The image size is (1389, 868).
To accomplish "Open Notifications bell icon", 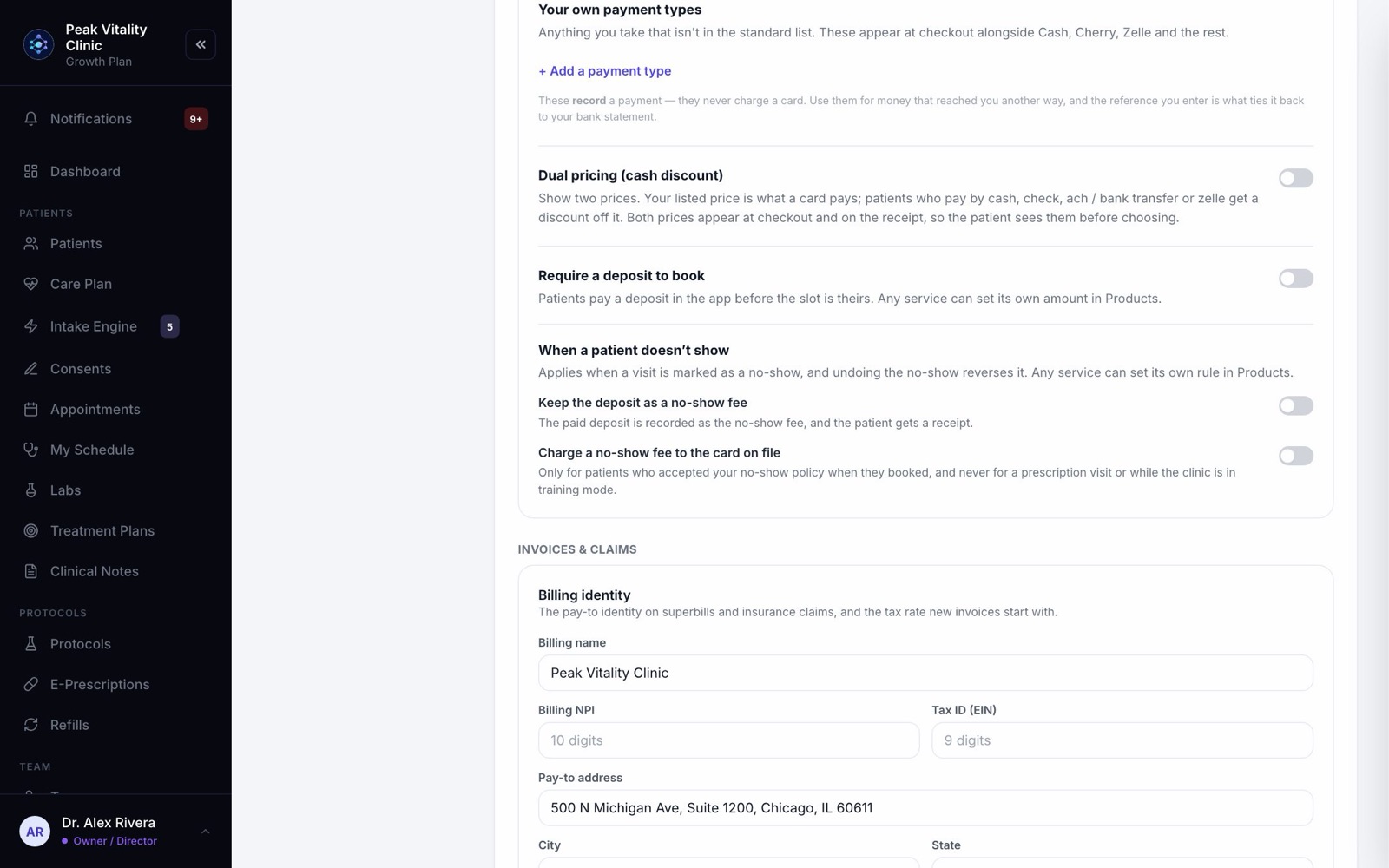I will 31,119.
